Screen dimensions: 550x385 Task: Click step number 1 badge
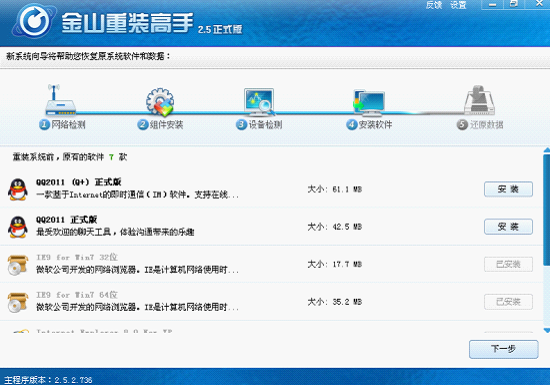44,124
